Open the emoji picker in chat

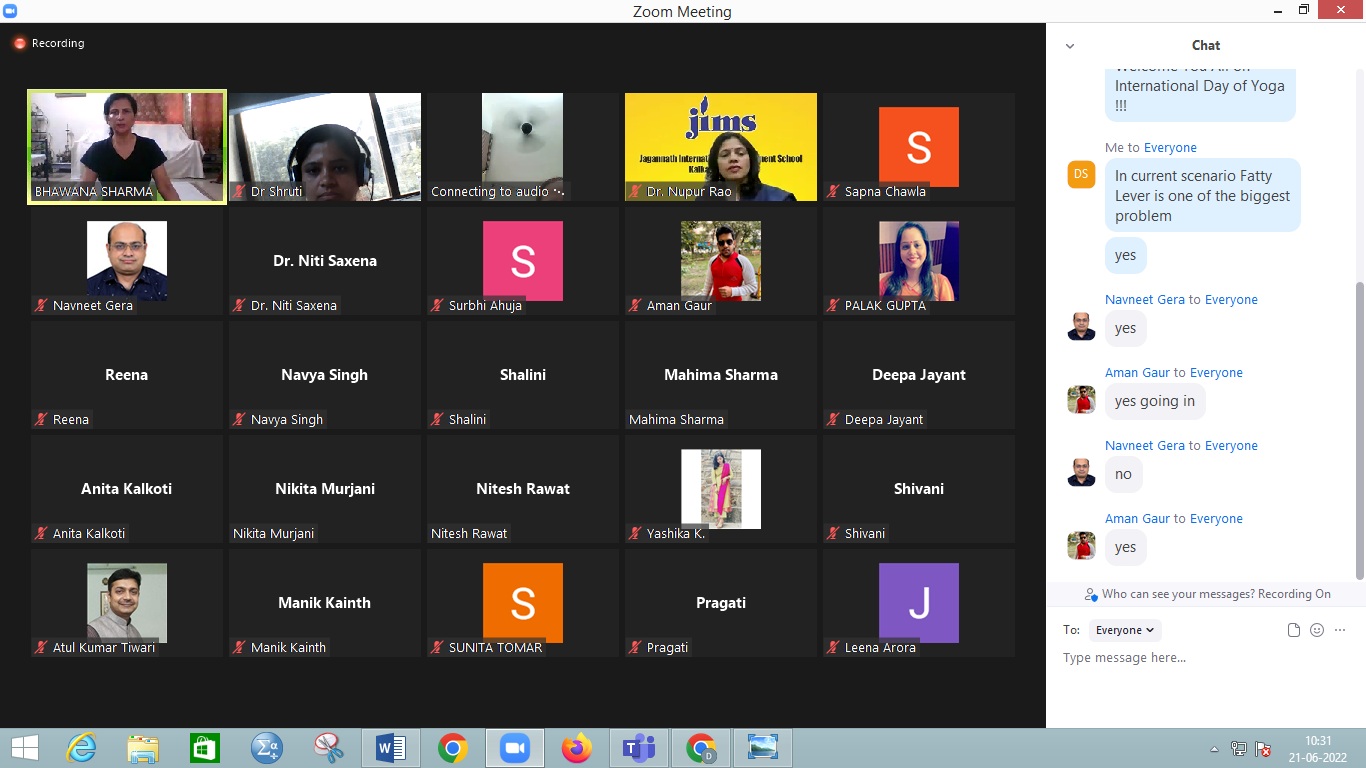(1317, 630)
